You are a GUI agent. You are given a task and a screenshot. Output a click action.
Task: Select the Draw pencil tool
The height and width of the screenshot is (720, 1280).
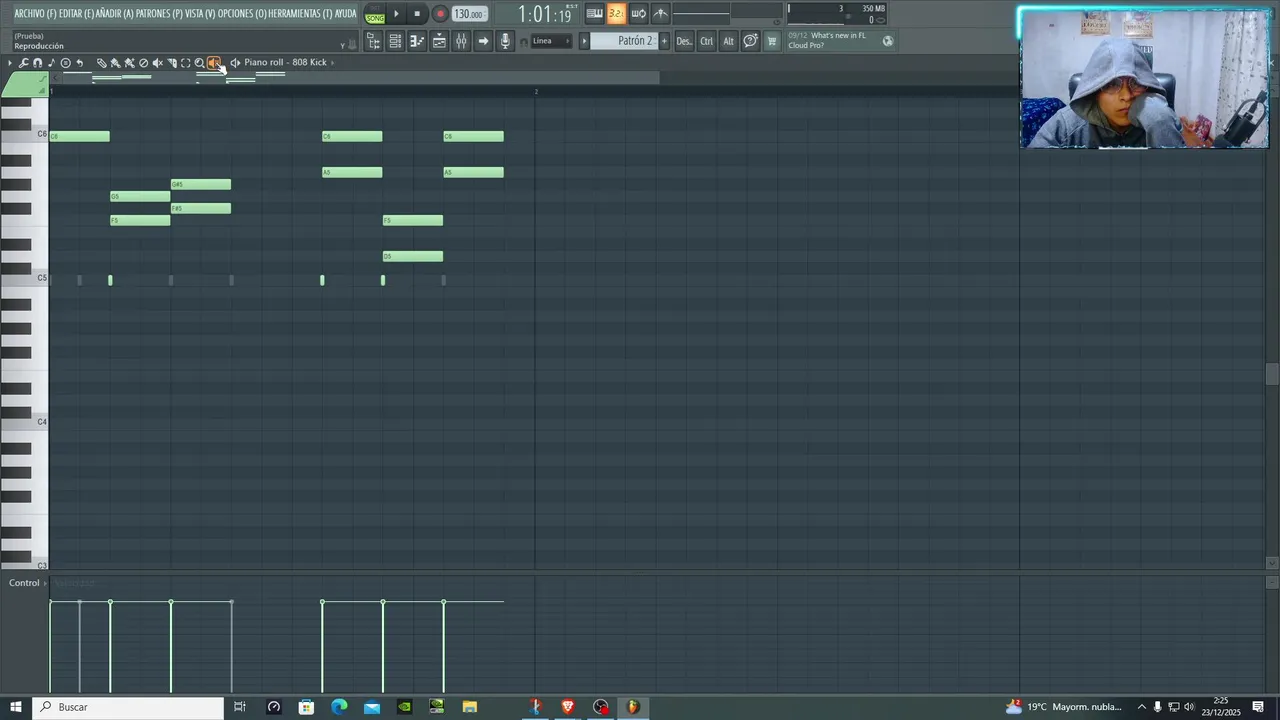tap(101, 62)
